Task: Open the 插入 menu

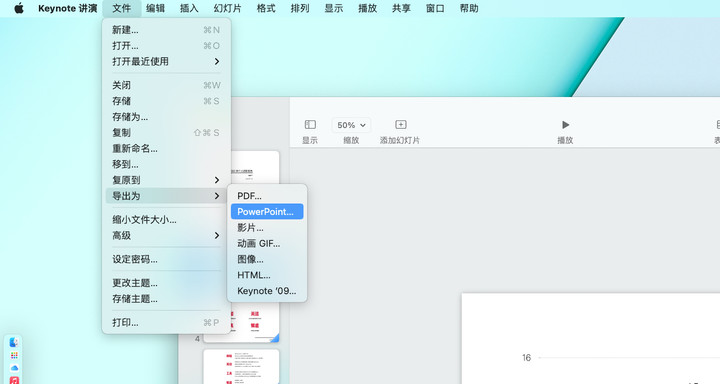Action: coord(189,8)
